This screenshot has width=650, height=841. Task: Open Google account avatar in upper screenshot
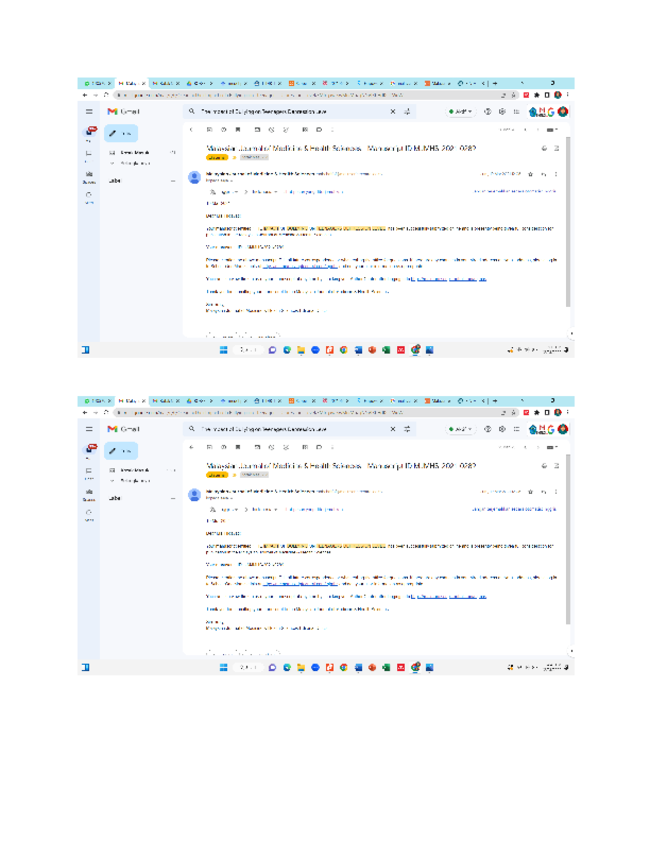[x=563, y=112]
